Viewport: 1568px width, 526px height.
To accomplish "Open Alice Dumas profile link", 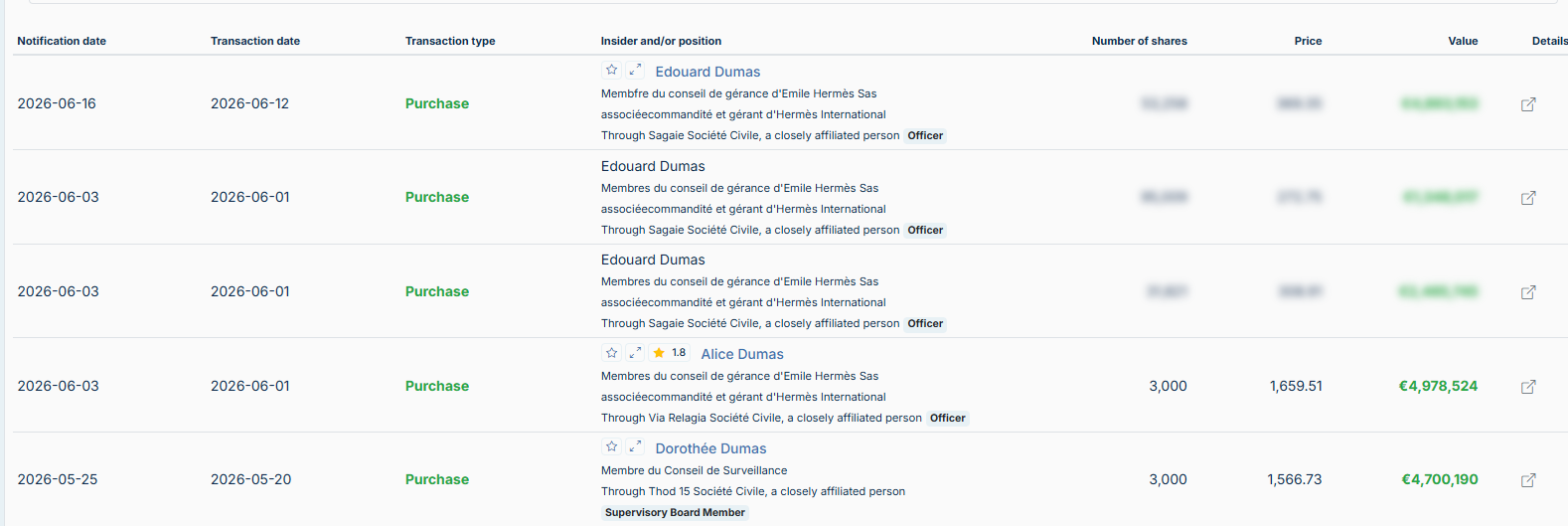I will tap(742, 354).
